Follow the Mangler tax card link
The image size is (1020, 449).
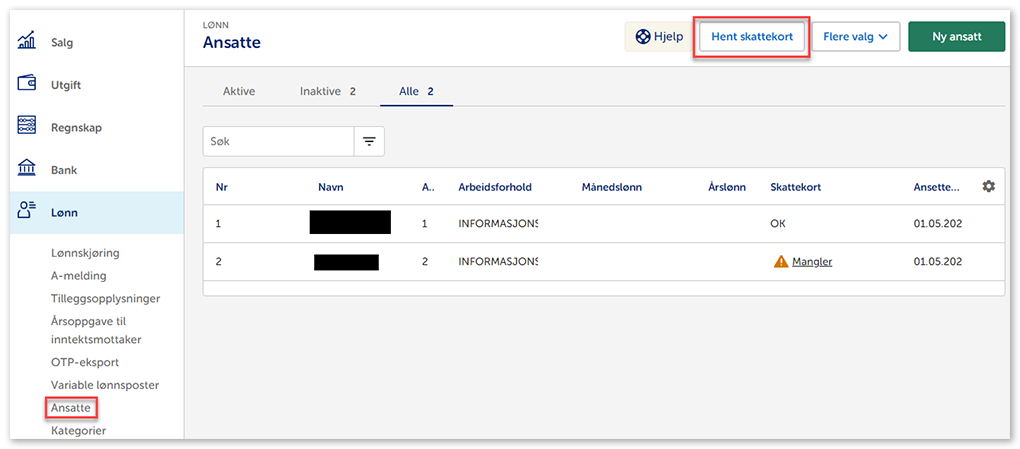coord(812,262)
